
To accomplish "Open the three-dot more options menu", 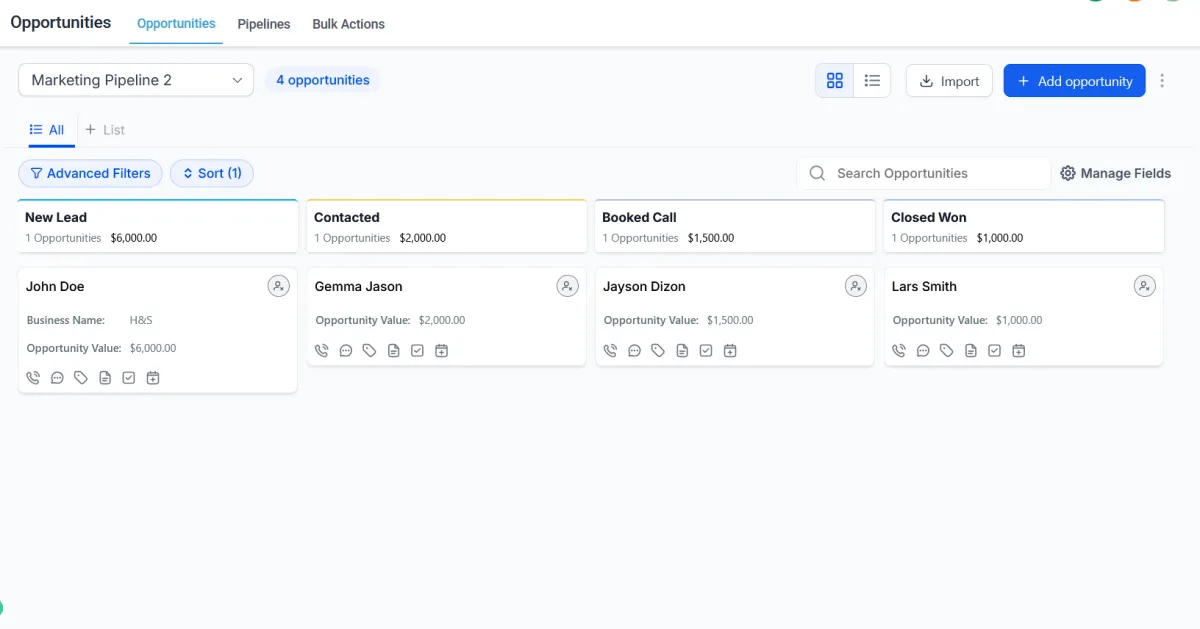I will click(x=1162, y=81).
